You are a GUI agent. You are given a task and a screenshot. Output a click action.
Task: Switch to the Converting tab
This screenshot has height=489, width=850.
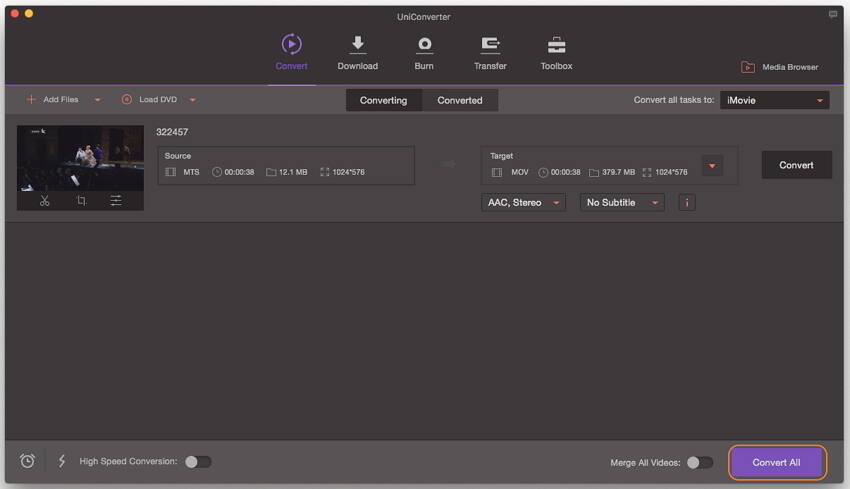(383, 100)
